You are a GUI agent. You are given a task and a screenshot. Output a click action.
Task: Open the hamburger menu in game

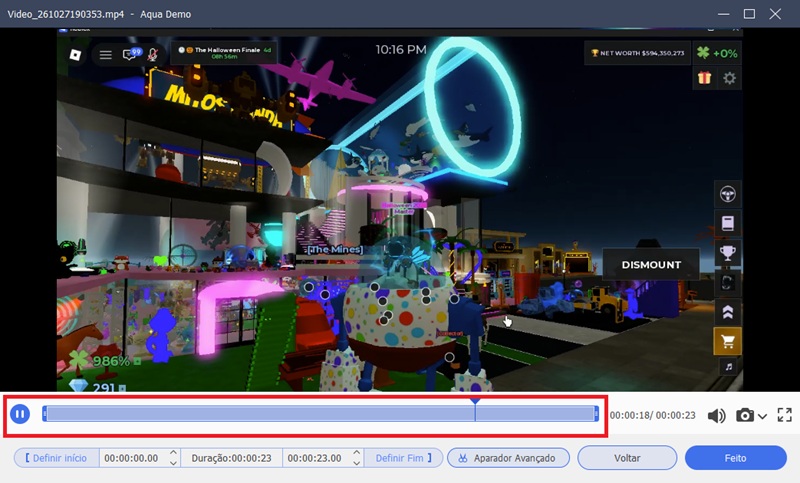(x=106, y=55)
